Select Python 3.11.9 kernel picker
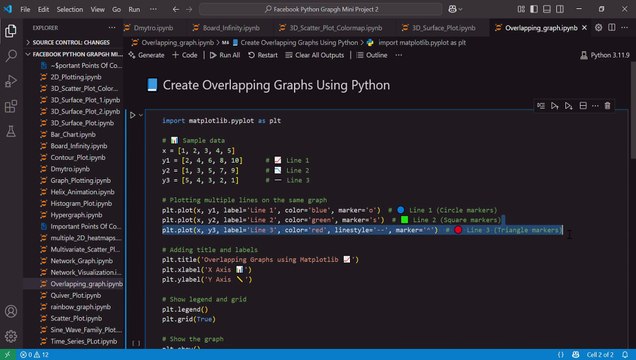This screenshot has height=360, width=636. [605, 55]
